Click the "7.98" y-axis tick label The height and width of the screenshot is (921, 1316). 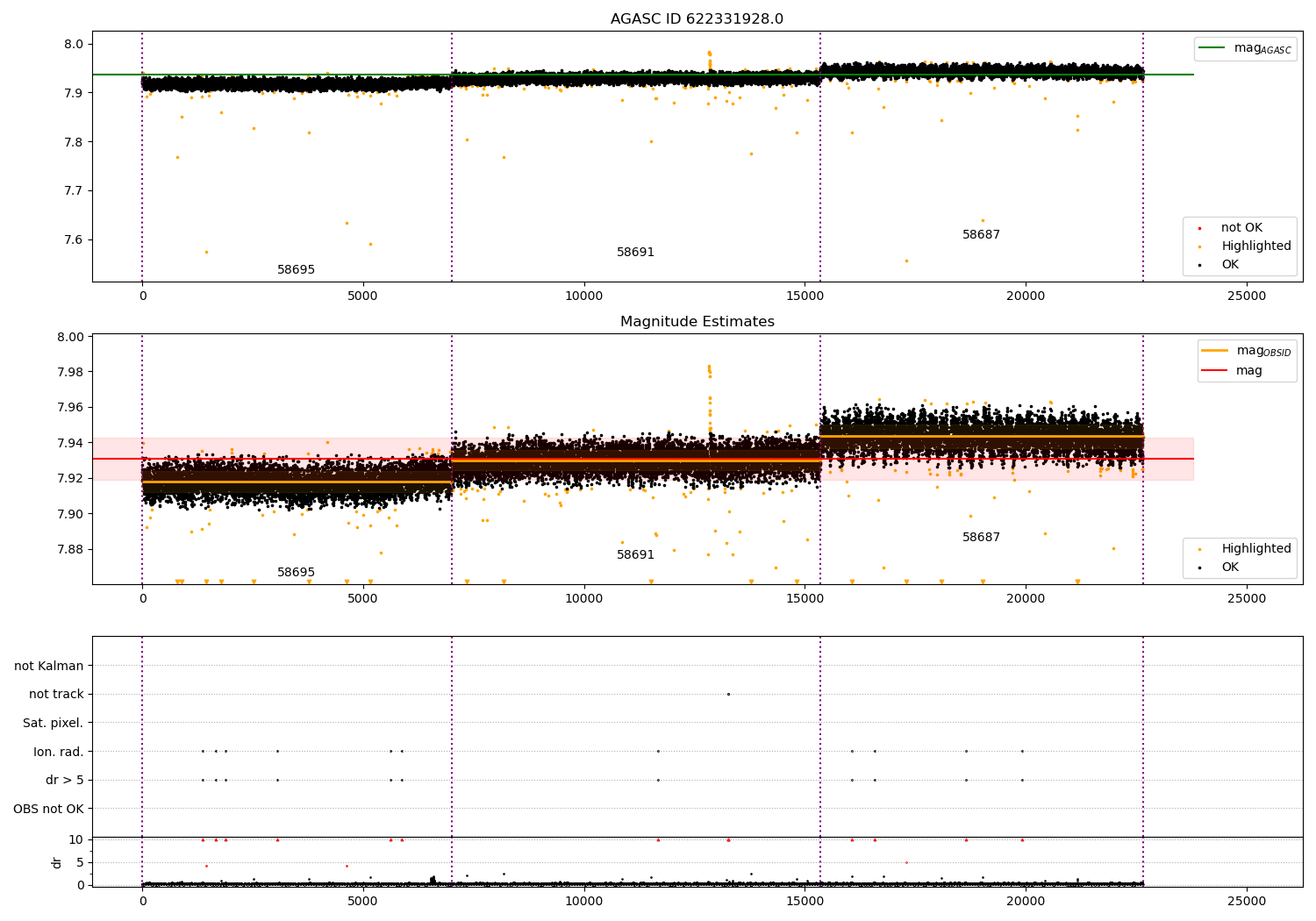[70, 372]
